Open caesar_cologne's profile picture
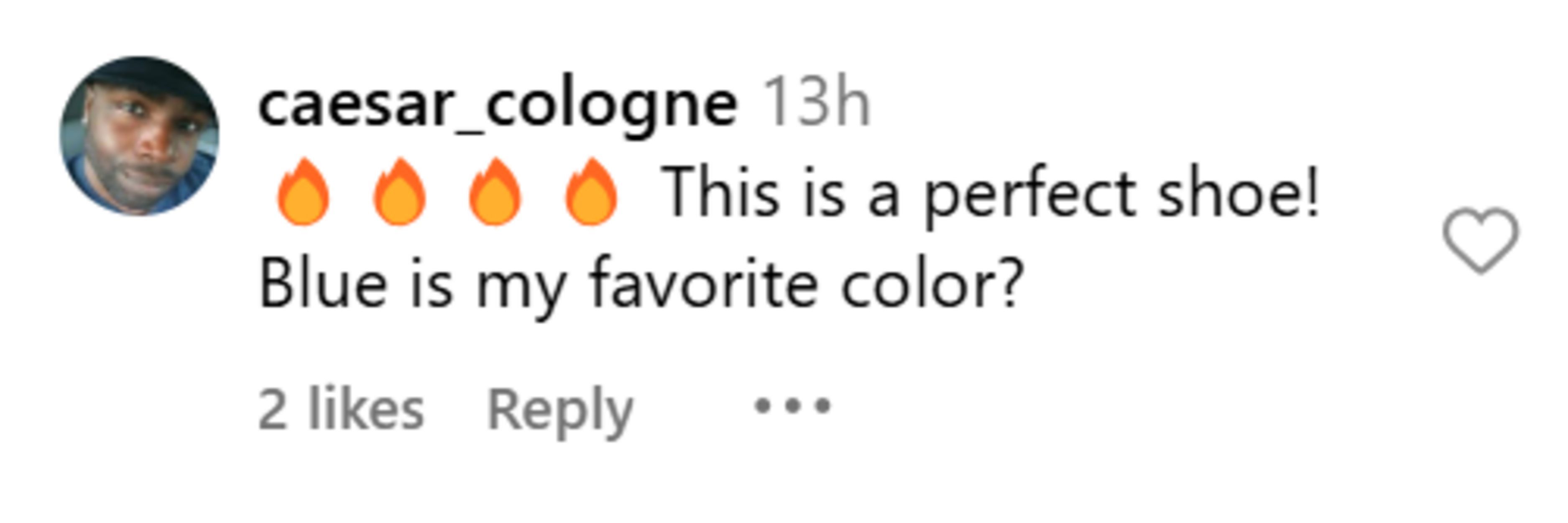The width and height of the screenshot is (1568, 523). coord(139,136)
